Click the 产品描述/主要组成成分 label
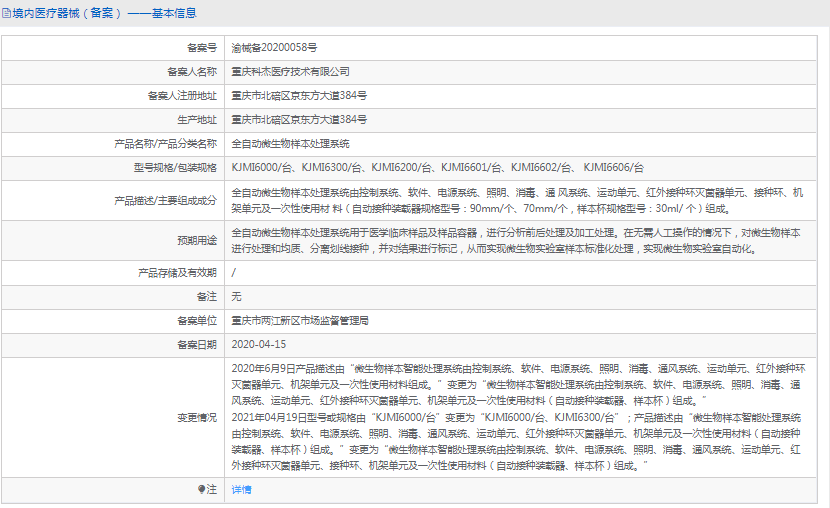This screenshot has height=508, width=830. 166,201
